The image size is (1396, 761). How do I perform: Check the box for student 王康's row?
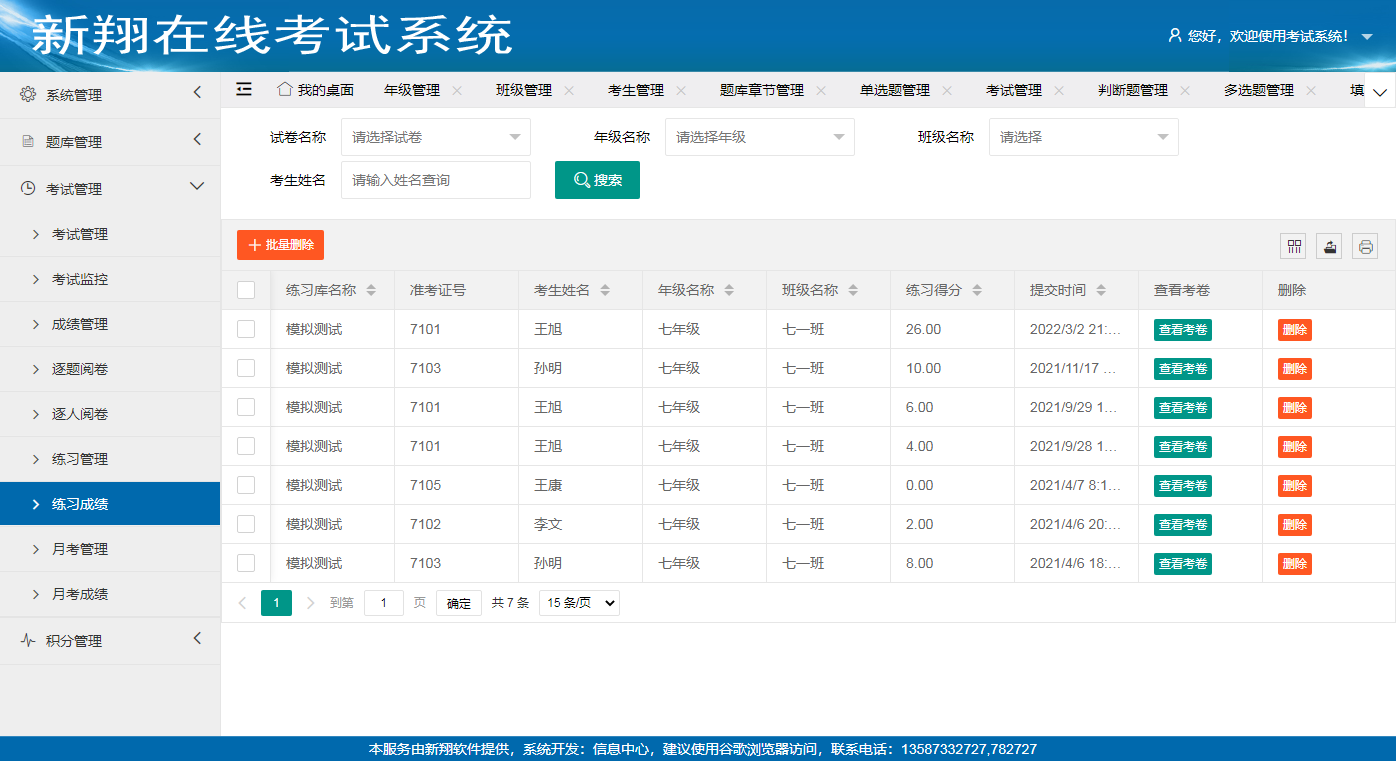tap(246, 485)
